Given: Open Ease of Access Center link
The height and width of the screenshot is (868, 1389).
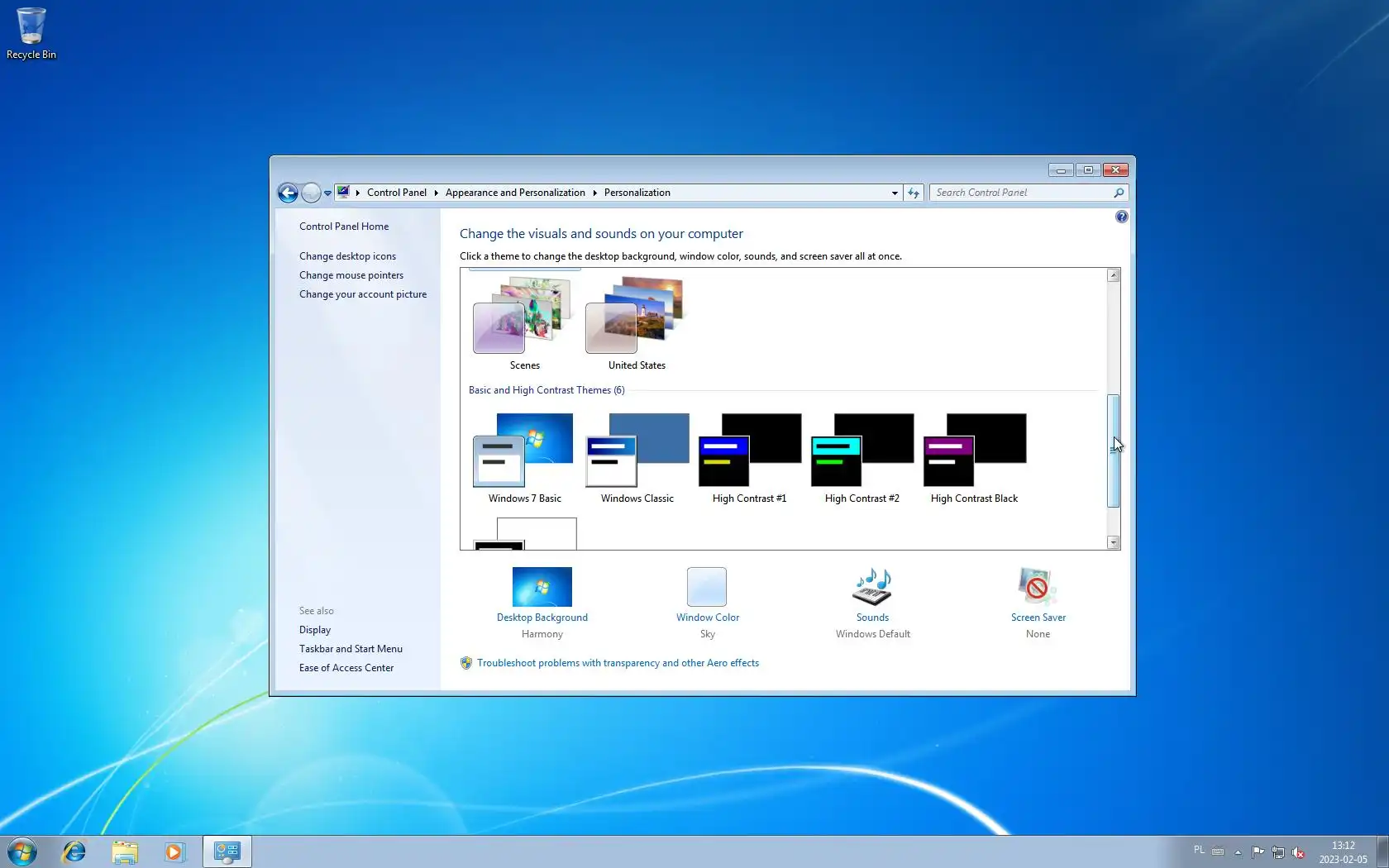Looking at the screenshot, I should click(346, 668).
